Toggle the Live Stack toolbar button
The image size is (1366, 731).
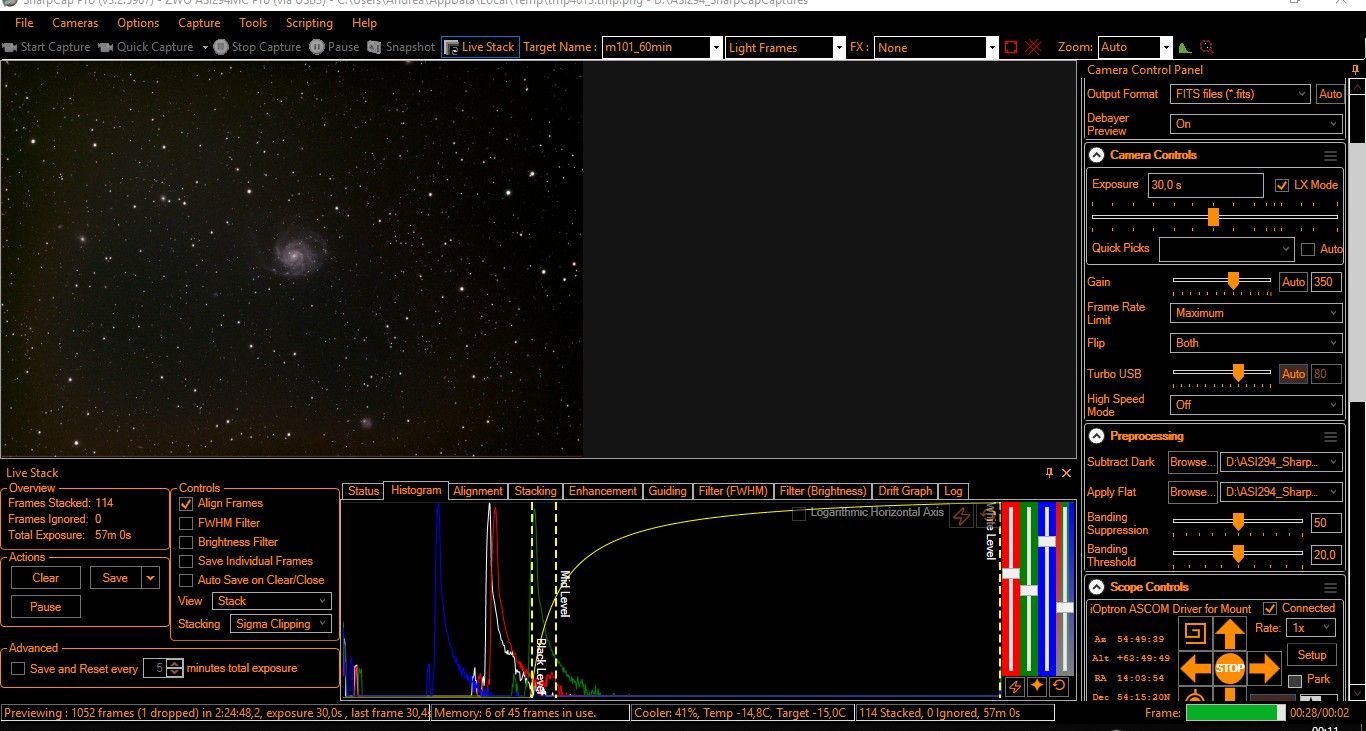point(480,47)
